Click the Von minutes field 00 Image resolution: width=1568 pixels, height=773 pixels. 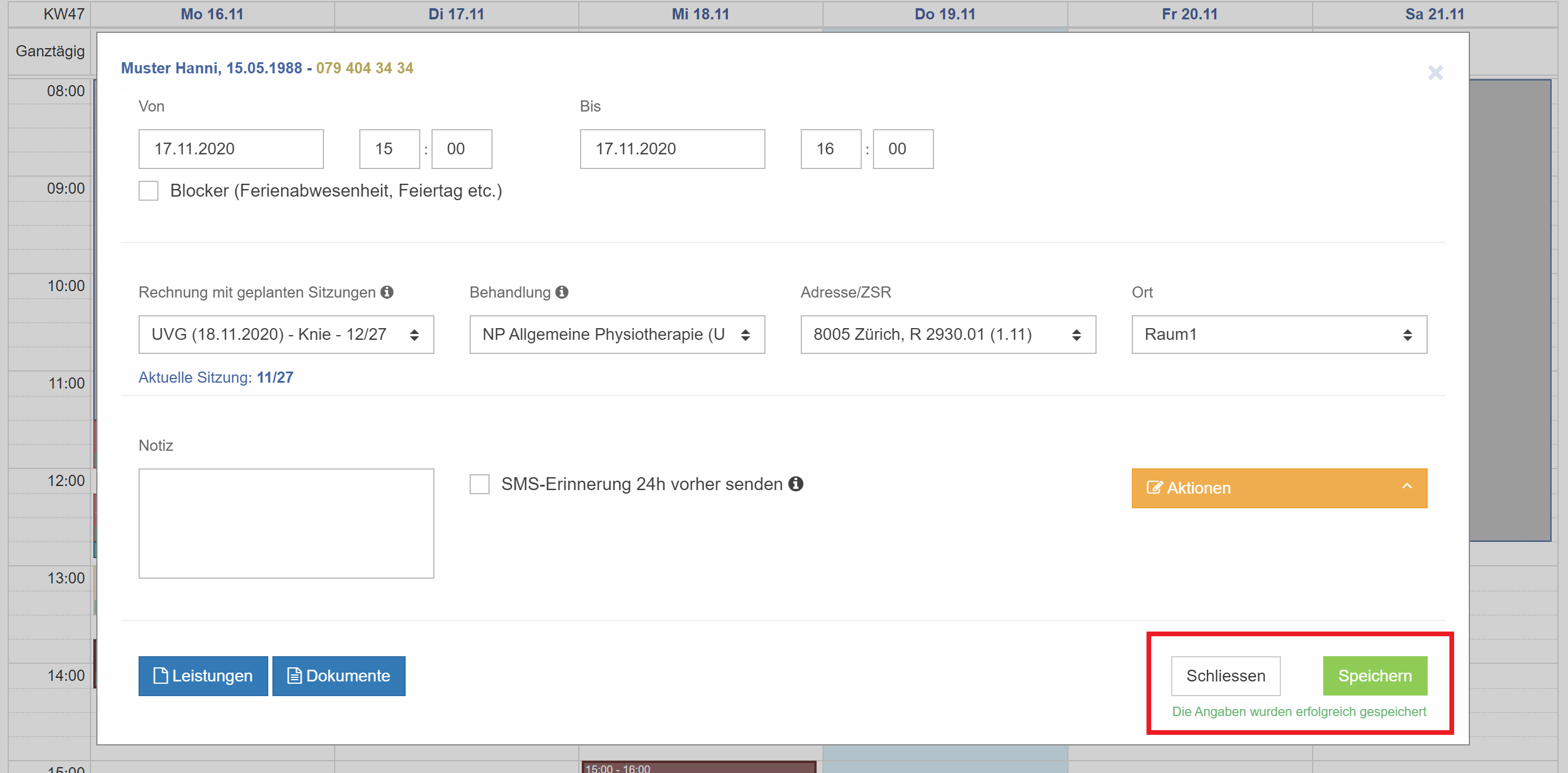462,149
